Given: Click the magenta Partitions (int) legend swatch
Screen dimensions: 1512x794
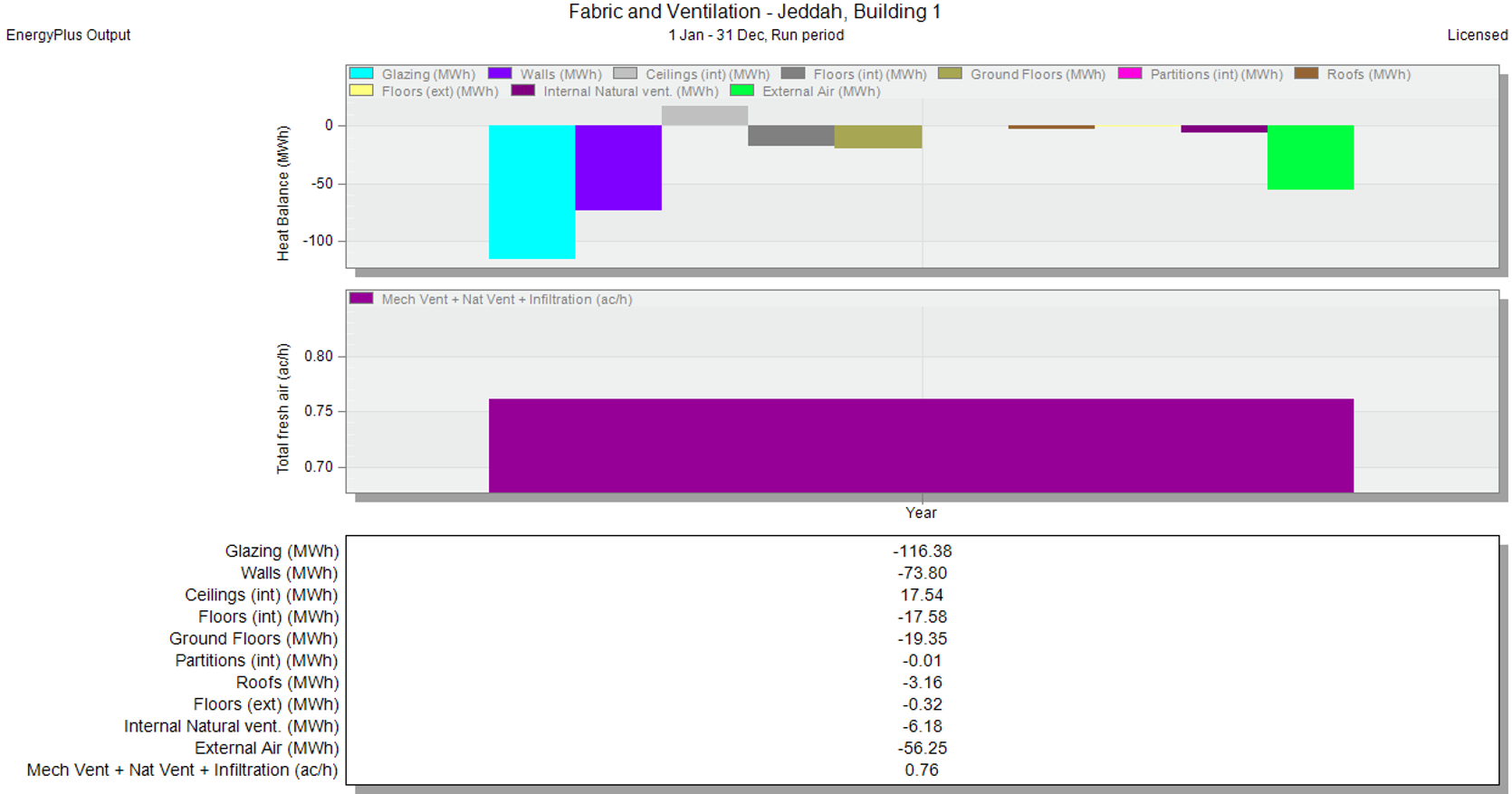Looking at the screenshot, I should click(x=1130, y=73).
